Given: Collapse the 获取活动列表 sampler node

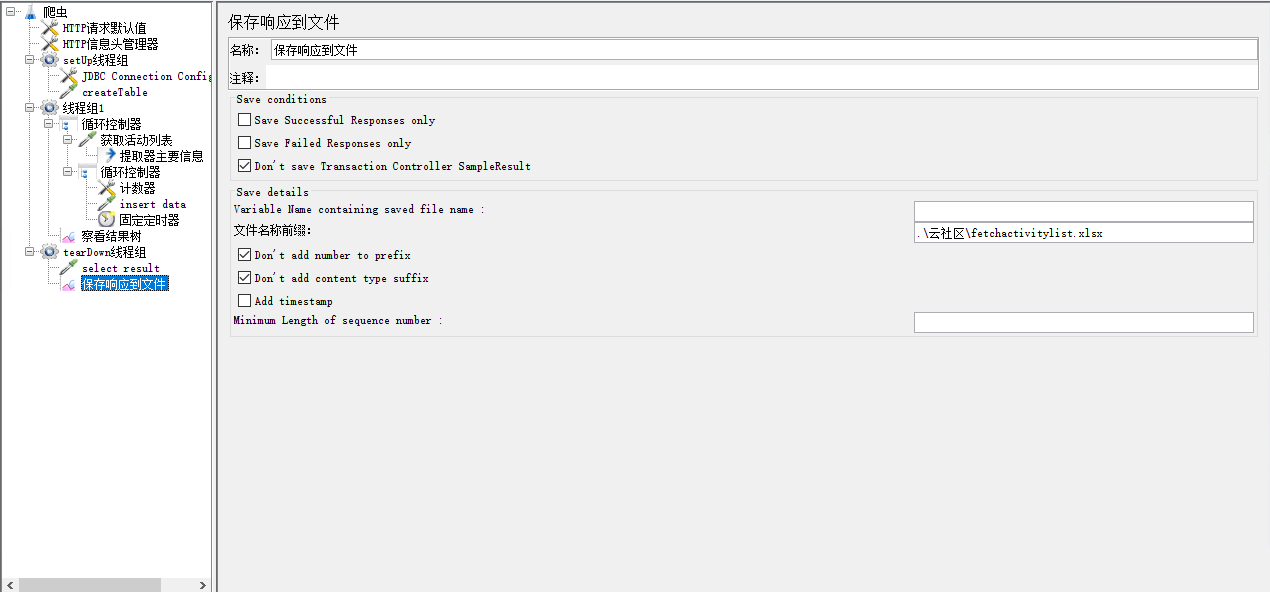Looking at the screenshot, I should click(x=68, y=140).
